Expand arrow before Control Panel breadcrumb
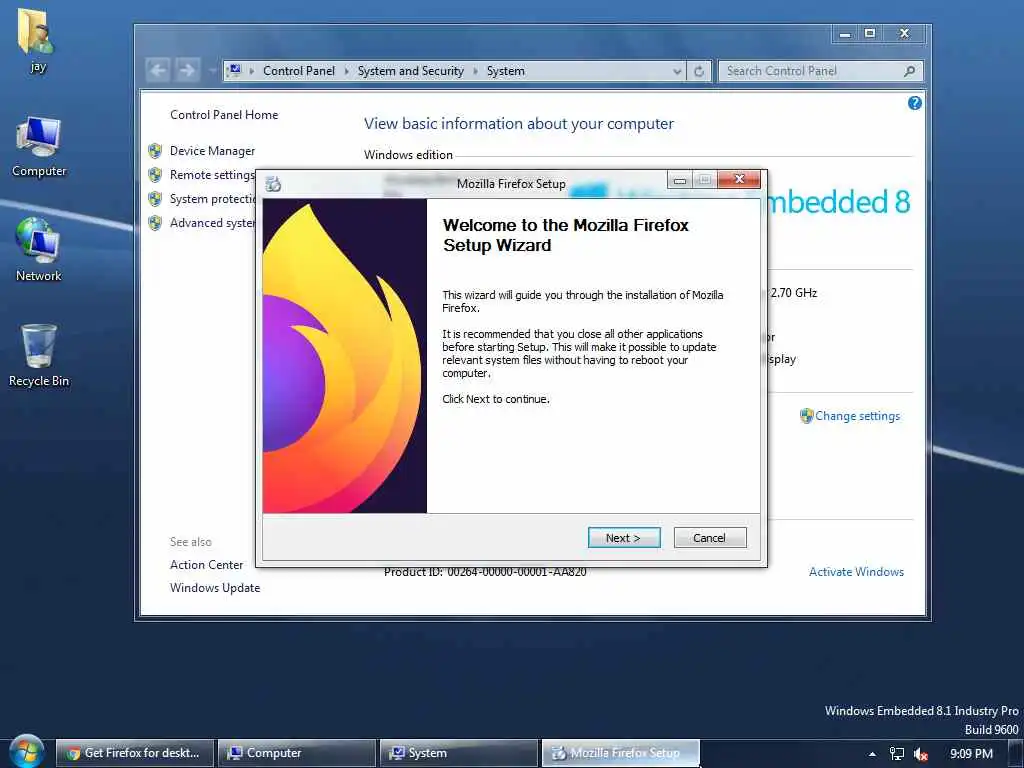The height and width of the screenshot is (768, 1024). 252,71
